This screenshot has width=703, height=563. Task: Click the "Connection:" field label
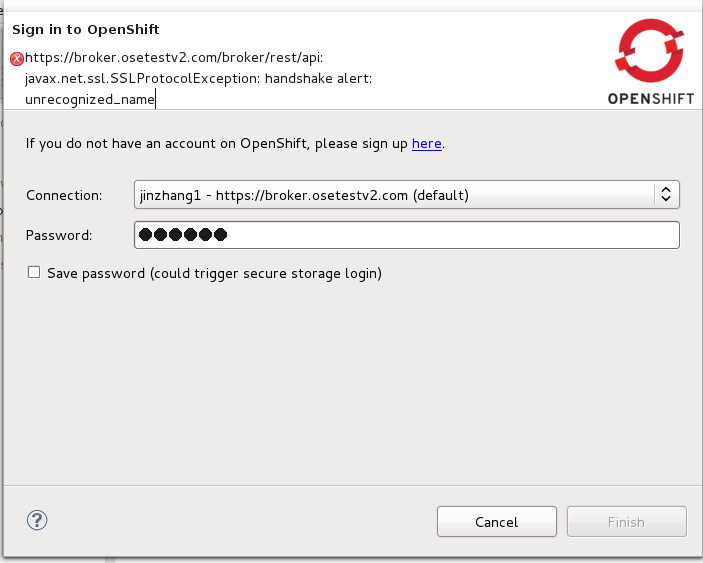(64, 195)
